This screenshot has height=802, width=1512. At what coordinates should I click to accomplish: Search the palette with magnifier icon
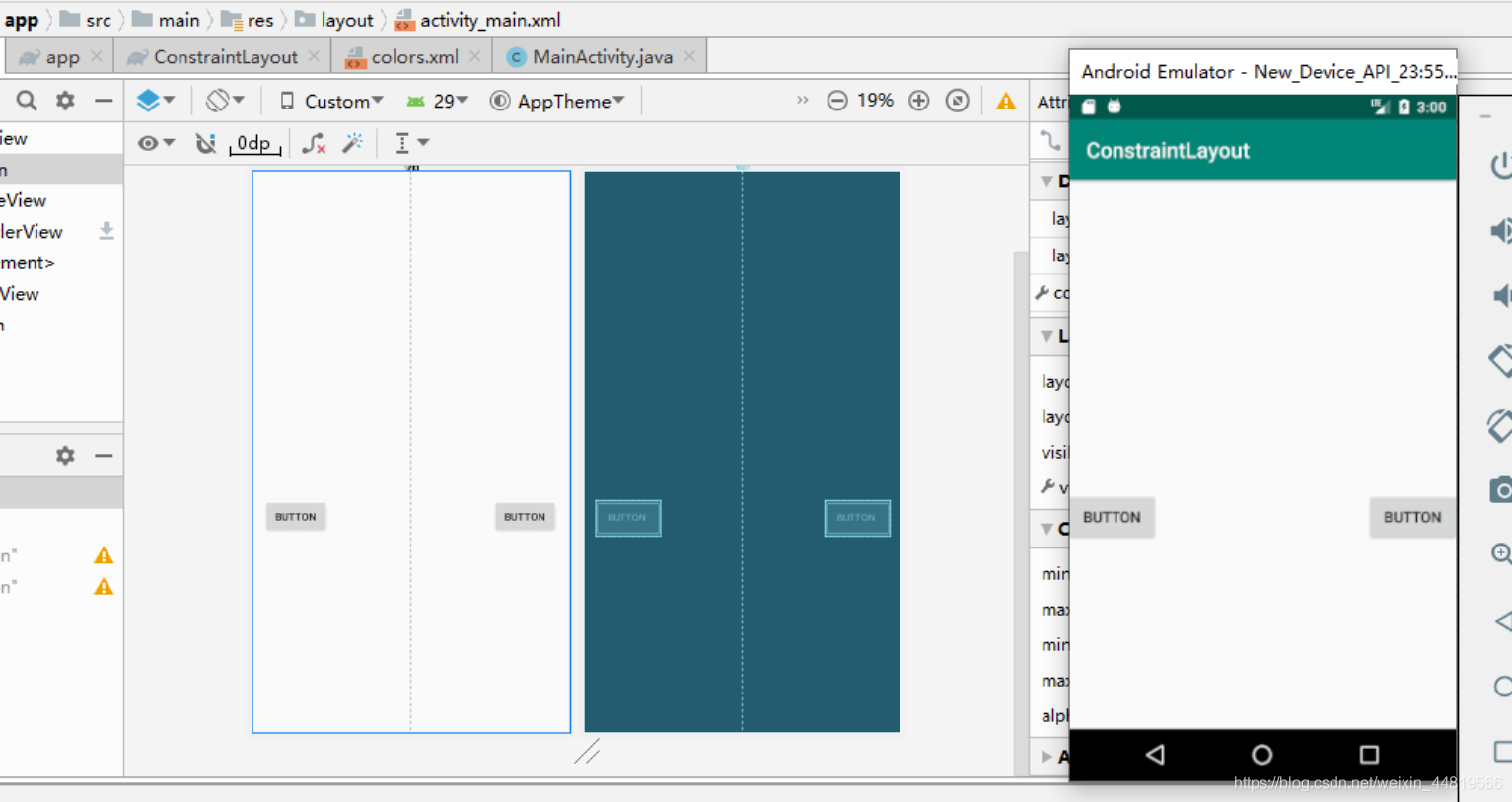(27, 100)
